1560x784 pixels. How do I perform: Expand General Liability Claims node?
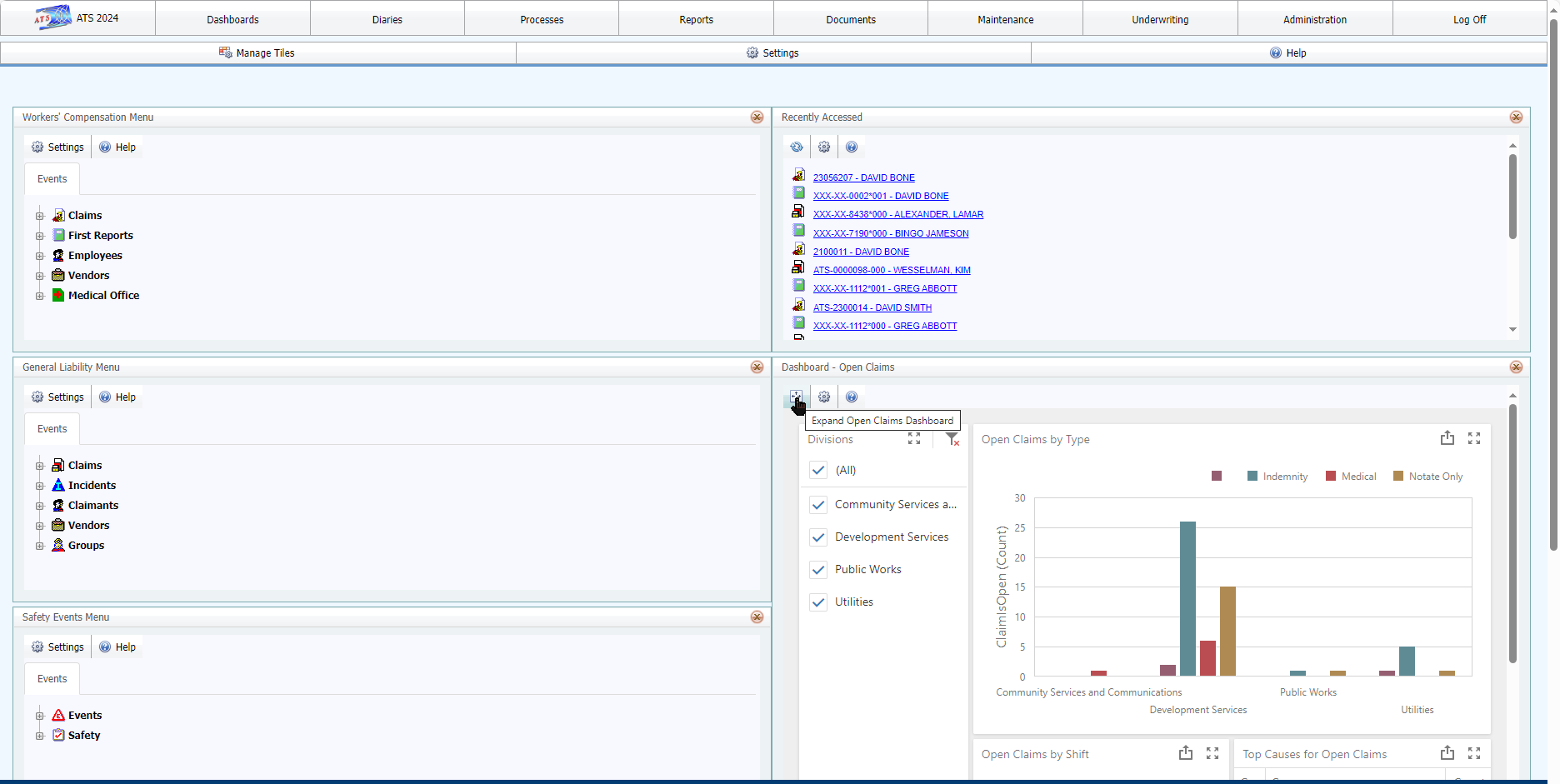39,466
